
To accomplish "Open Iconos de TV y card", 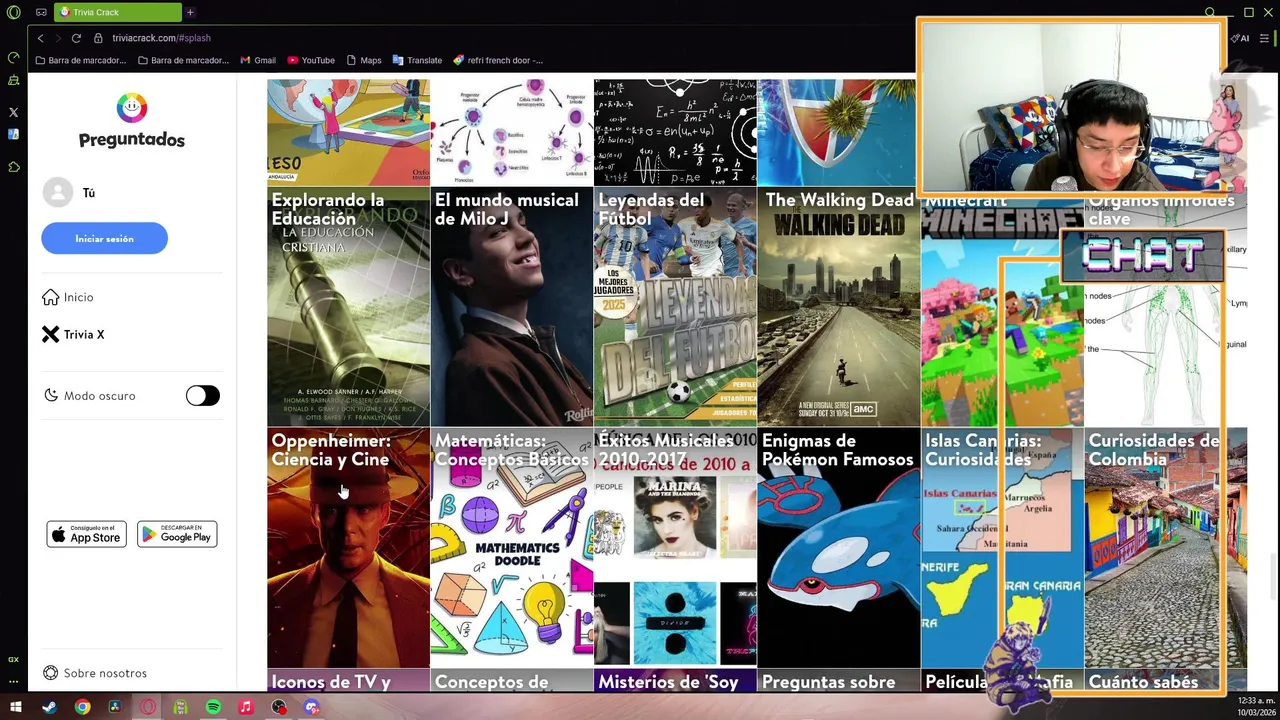I will pyautogui.click(x=348, y=681).
